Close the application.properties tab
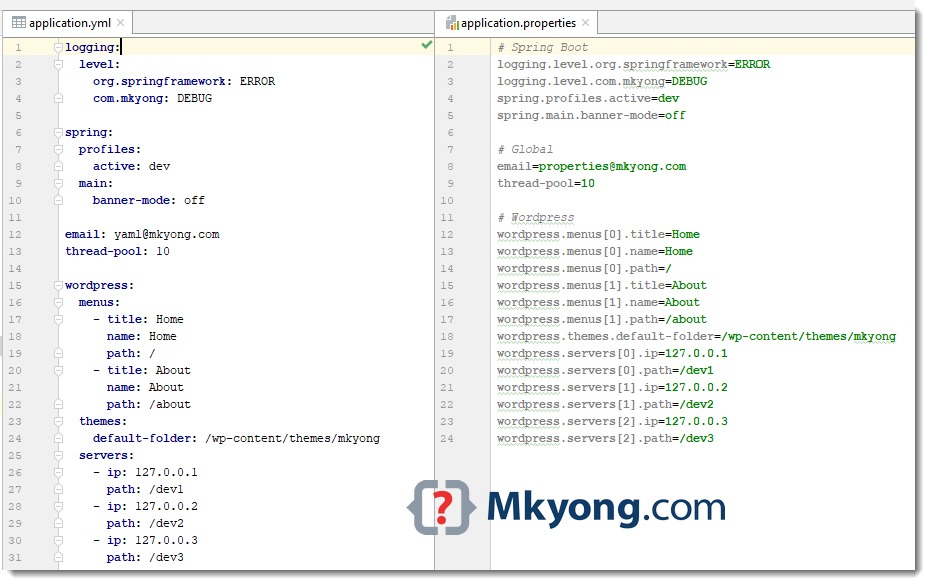930x585 pixels. click(585, 21)
